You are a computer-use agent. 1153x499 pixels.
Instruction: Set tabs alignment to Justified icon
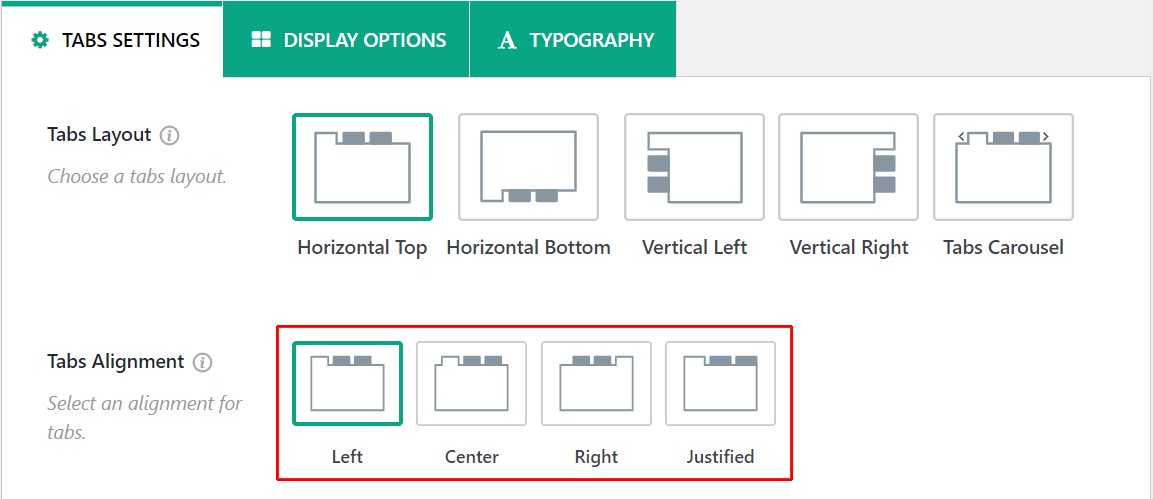pyautogui.click(x=720, y=384)
